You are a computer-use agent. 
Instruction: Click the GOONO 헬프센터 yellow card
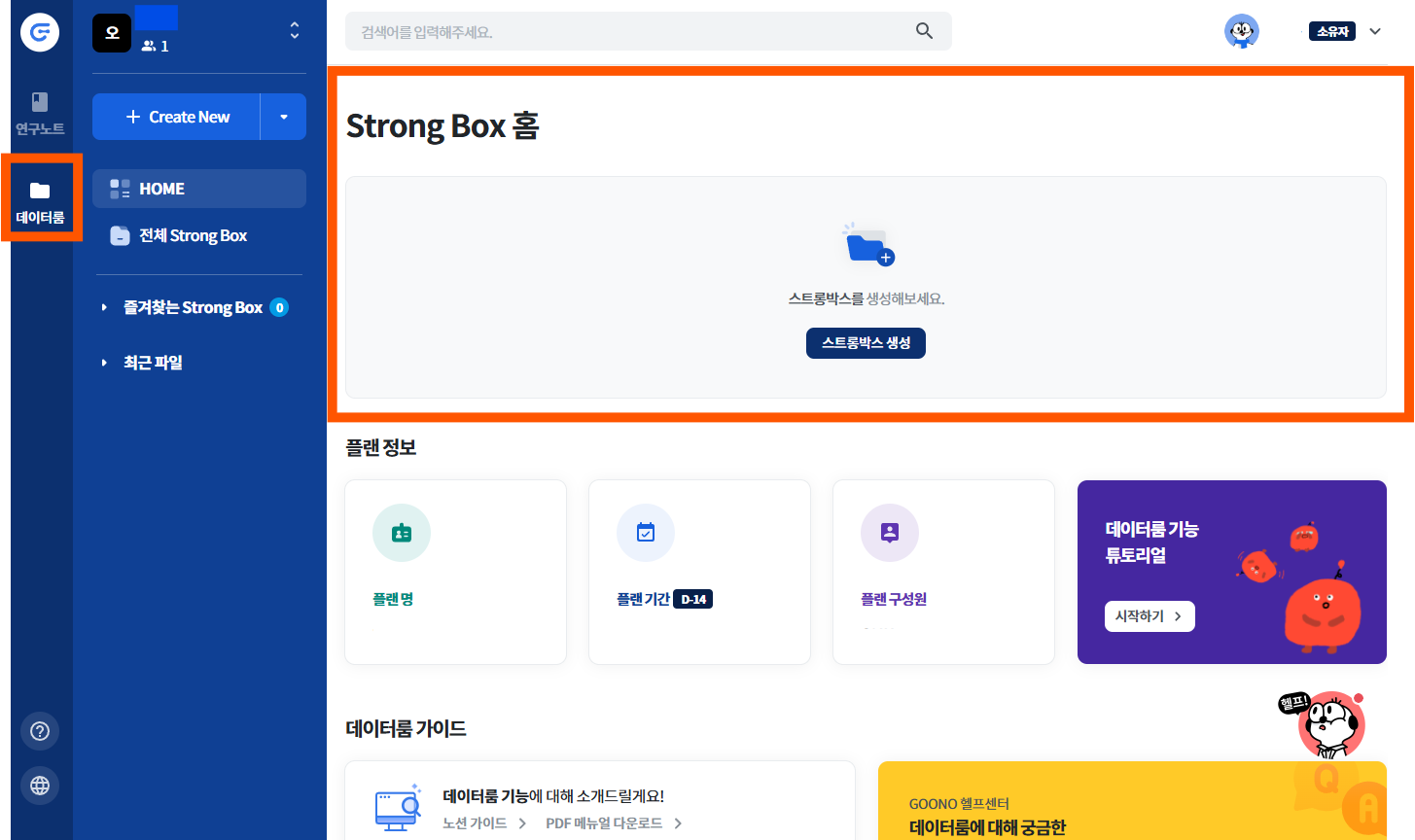point(1132,801)
